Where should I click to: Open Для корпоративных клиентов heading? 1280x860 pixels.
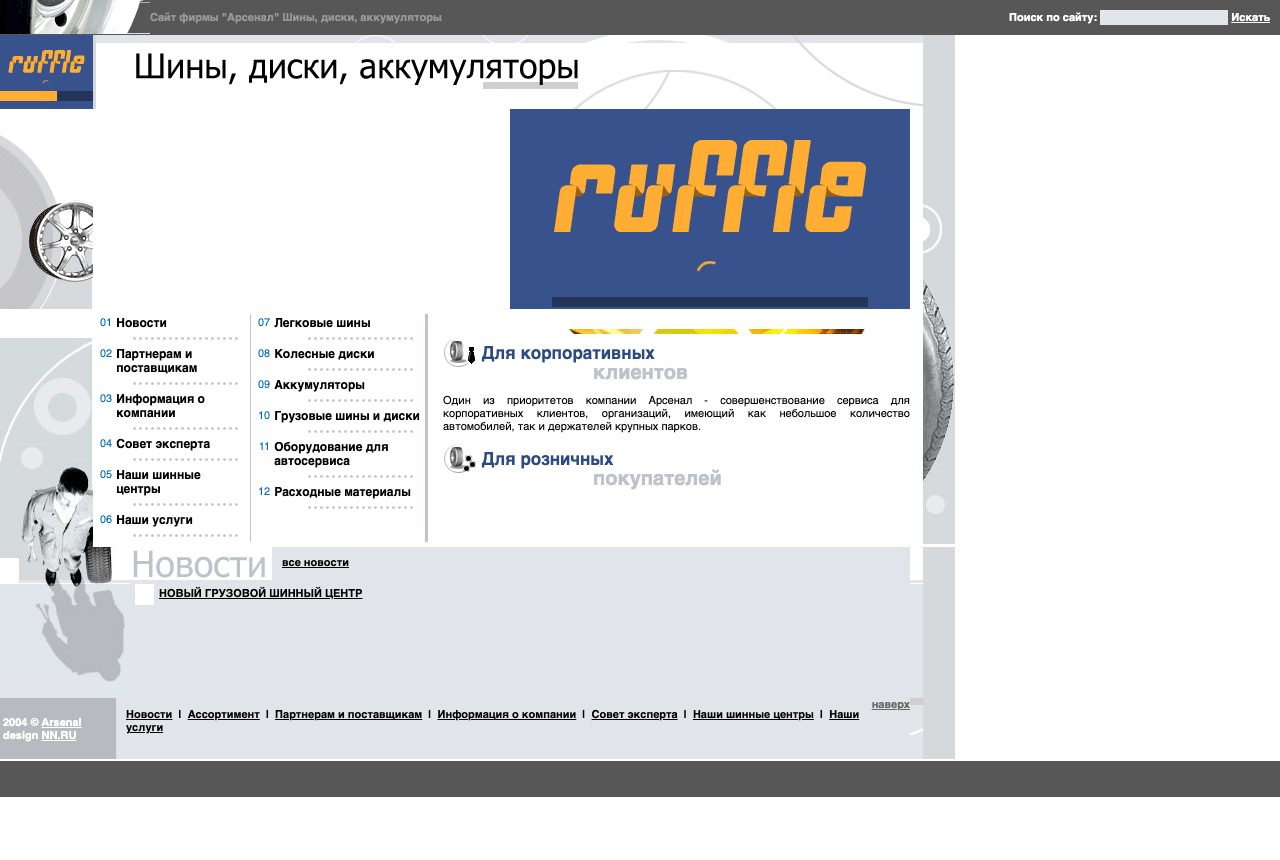[585, 363]
